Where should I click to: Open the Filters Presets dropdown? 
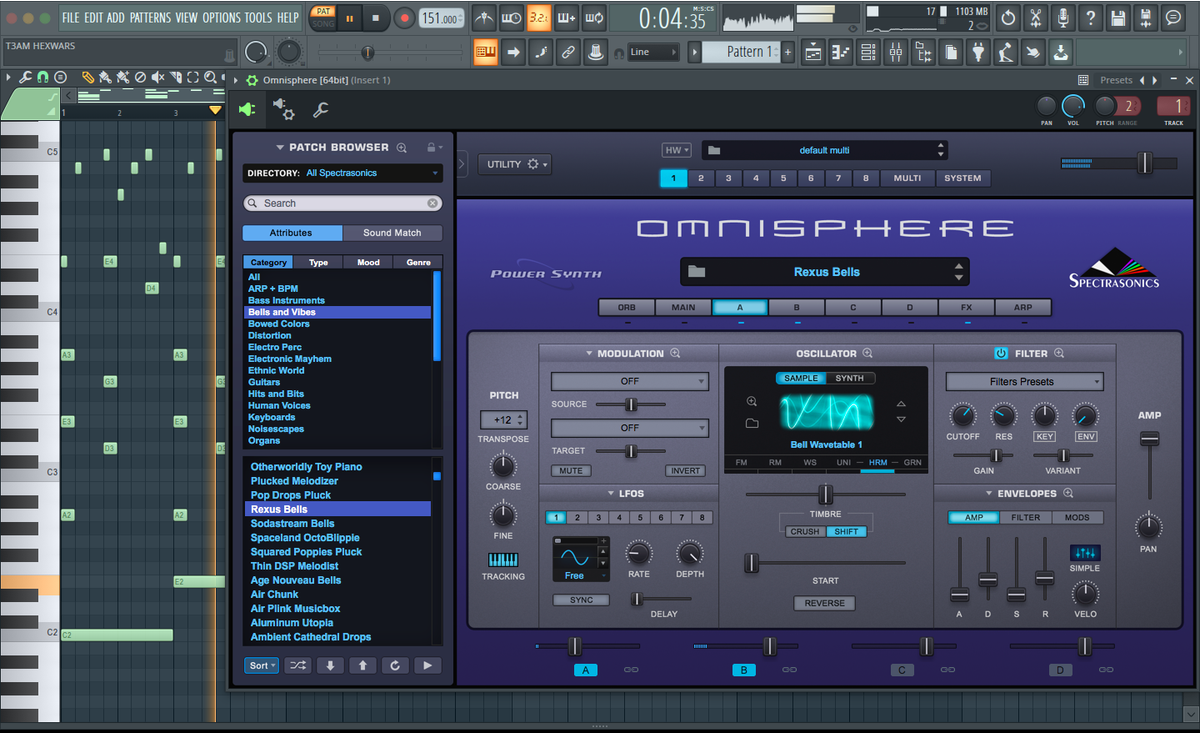(x=1025, y=382)
